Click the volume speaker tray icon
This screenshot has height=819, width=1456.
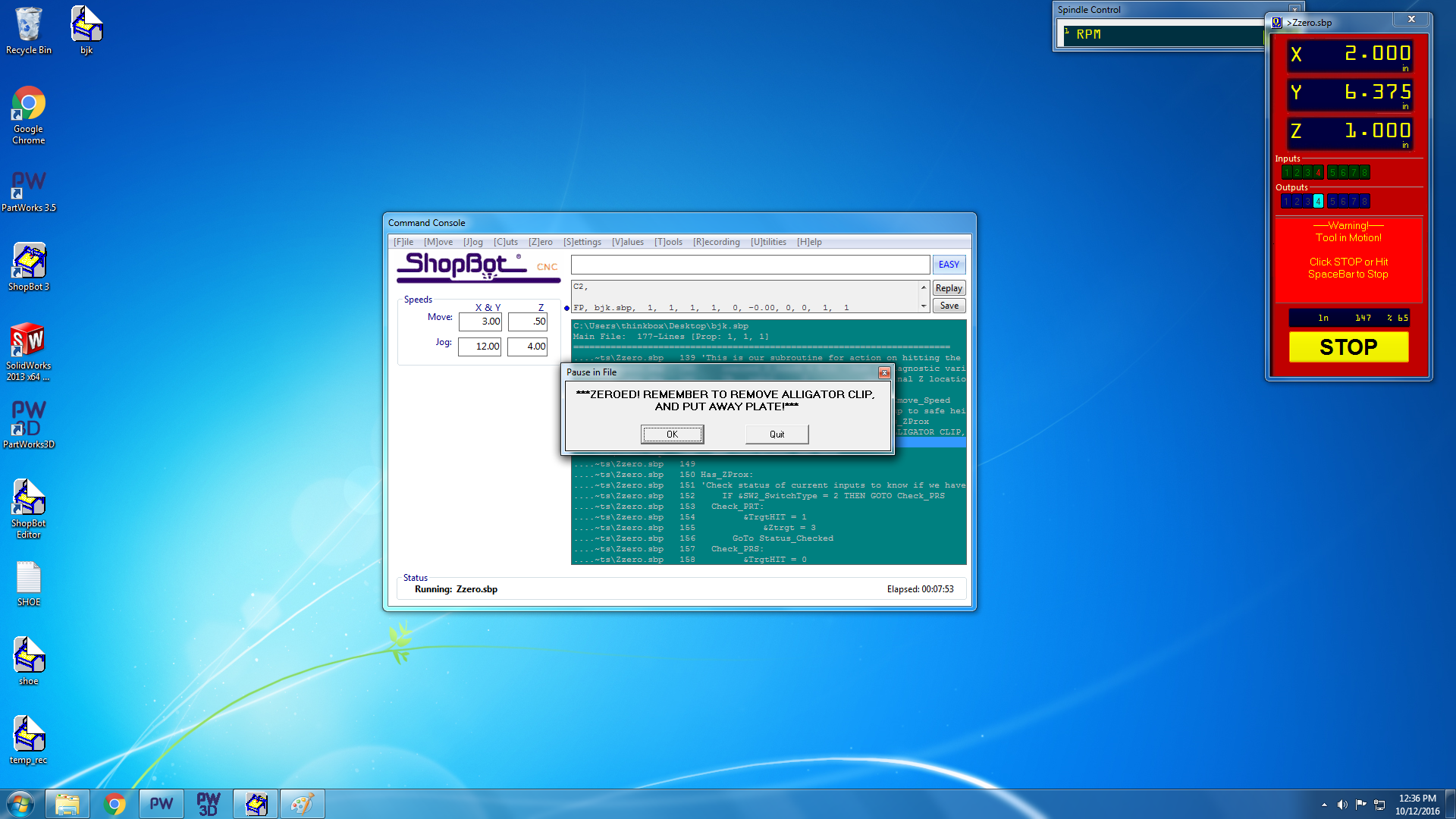point(1342,805)
